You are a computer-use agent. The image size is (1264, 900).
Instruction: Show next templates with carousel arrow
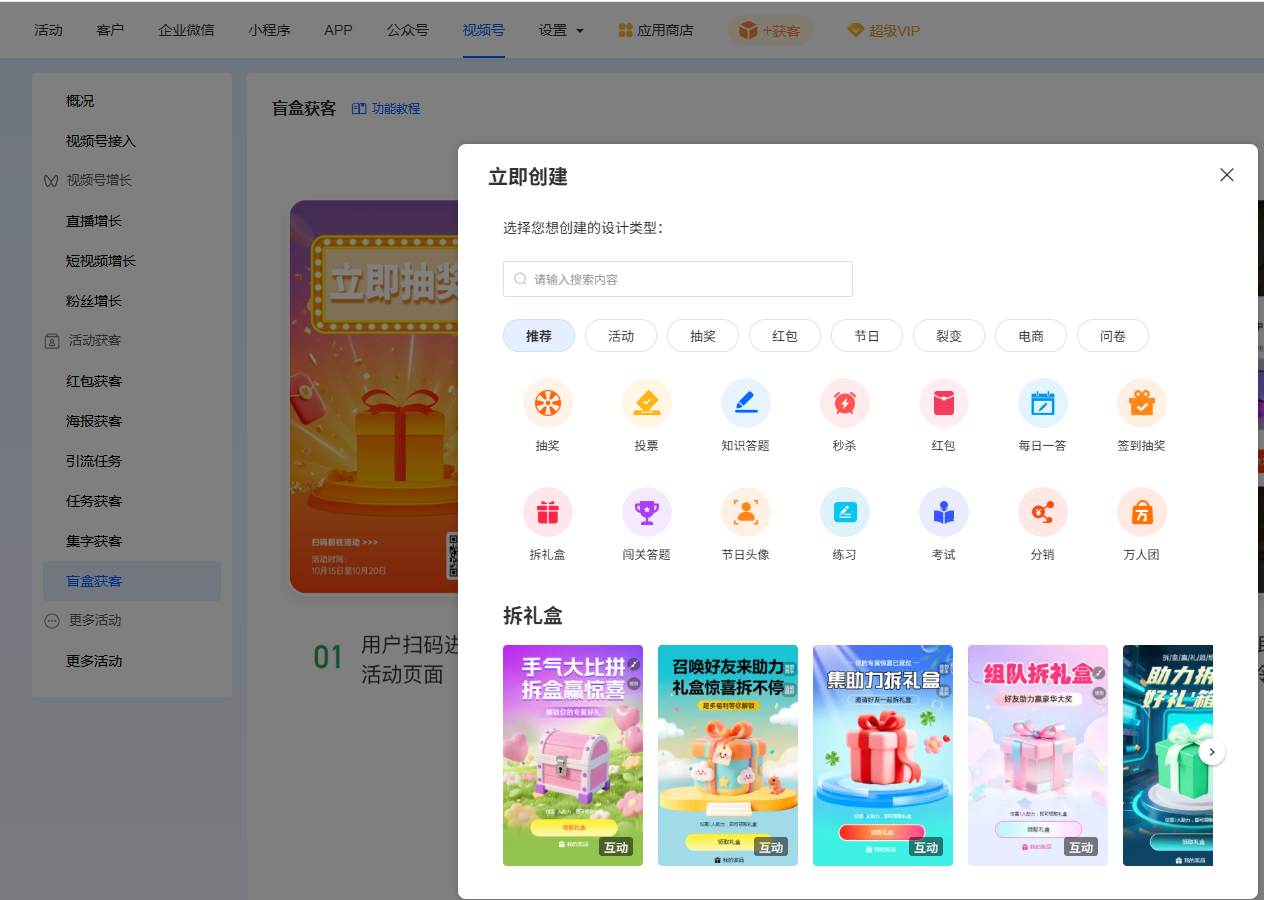1212,751
